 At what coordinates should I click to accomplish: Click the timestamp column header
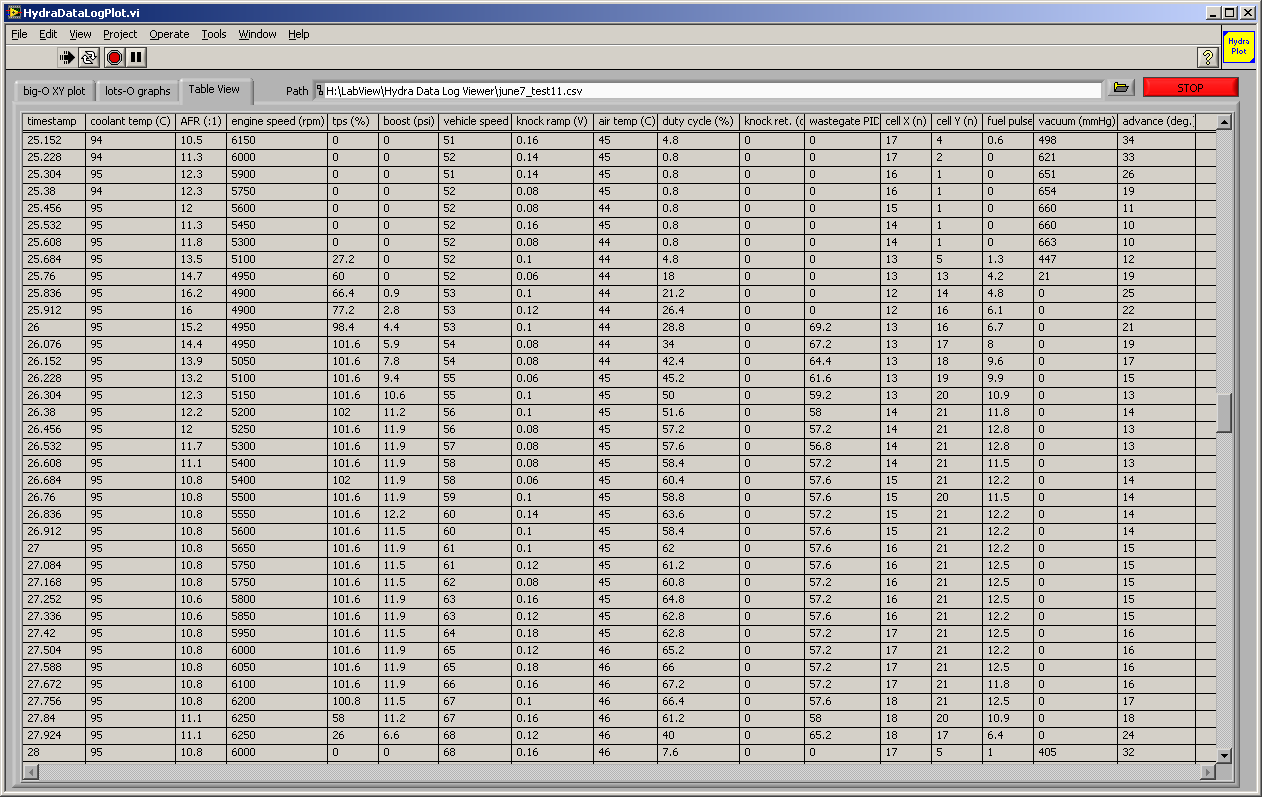point(54,122)
